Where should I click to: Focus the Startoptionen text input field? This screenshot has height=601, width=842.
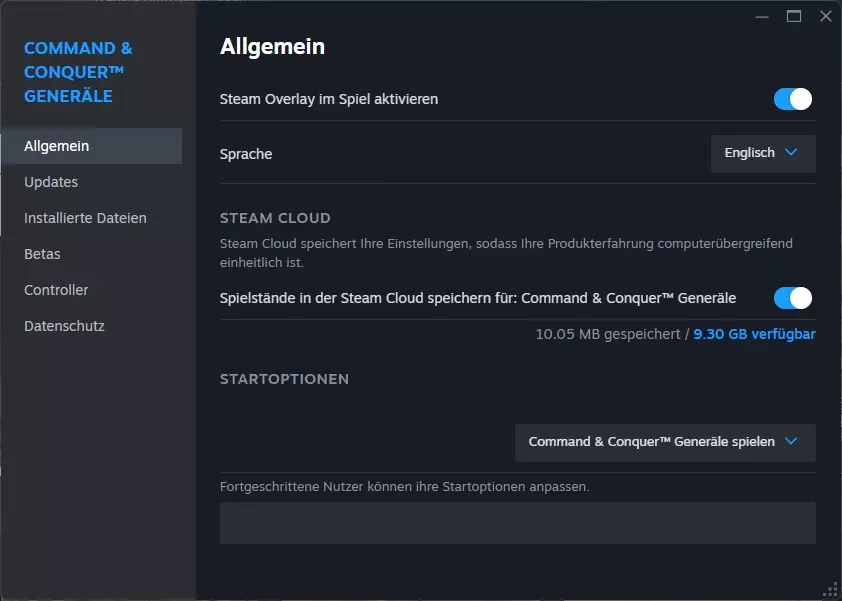[x=518, y=523]
